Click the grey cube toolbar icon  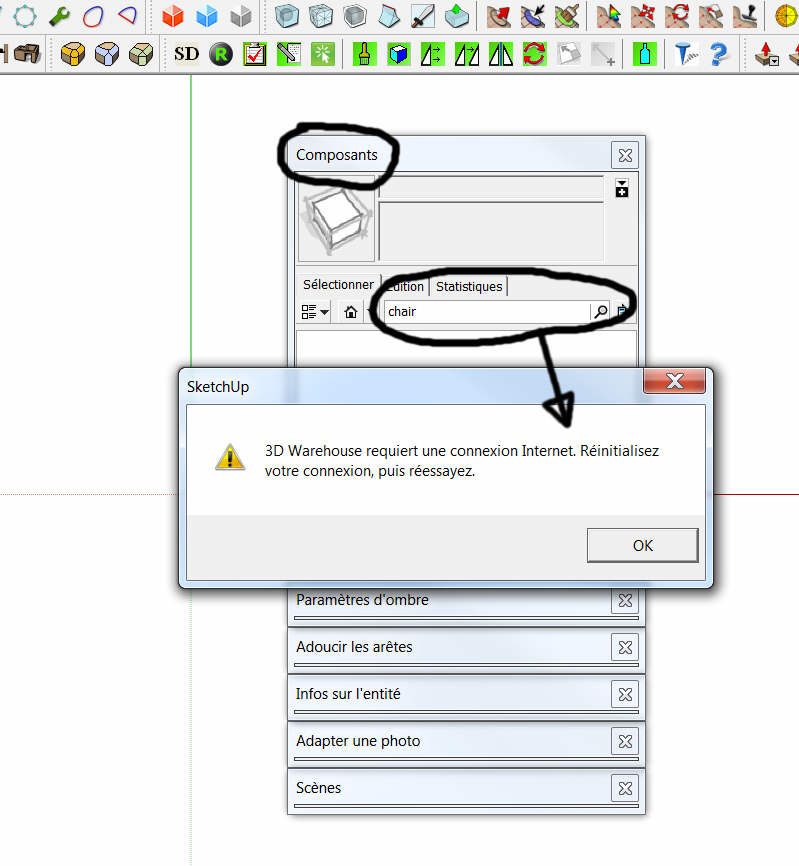coord(241,15)
